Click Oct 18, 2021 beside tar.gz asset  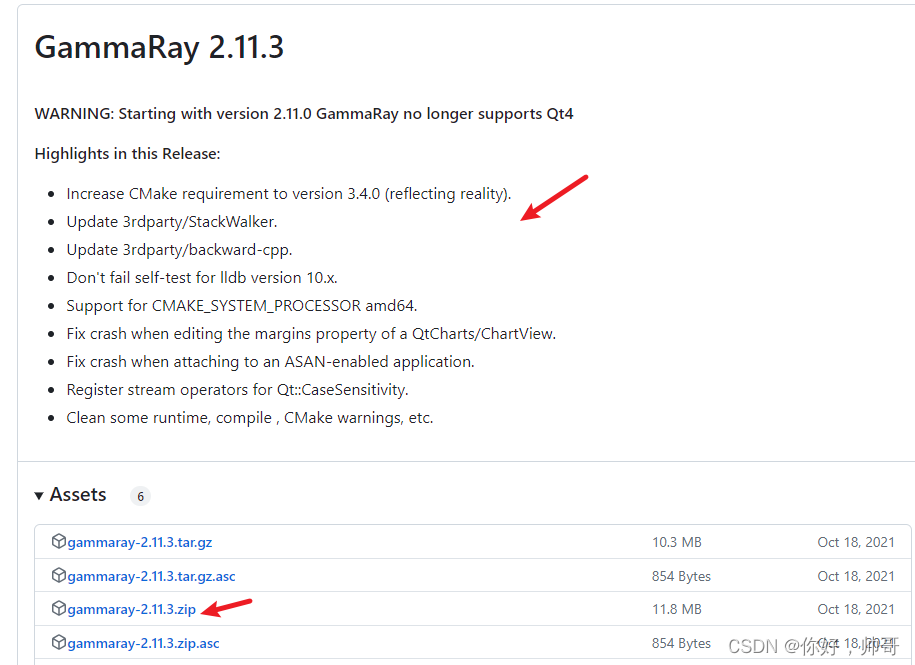click(856, 541)
